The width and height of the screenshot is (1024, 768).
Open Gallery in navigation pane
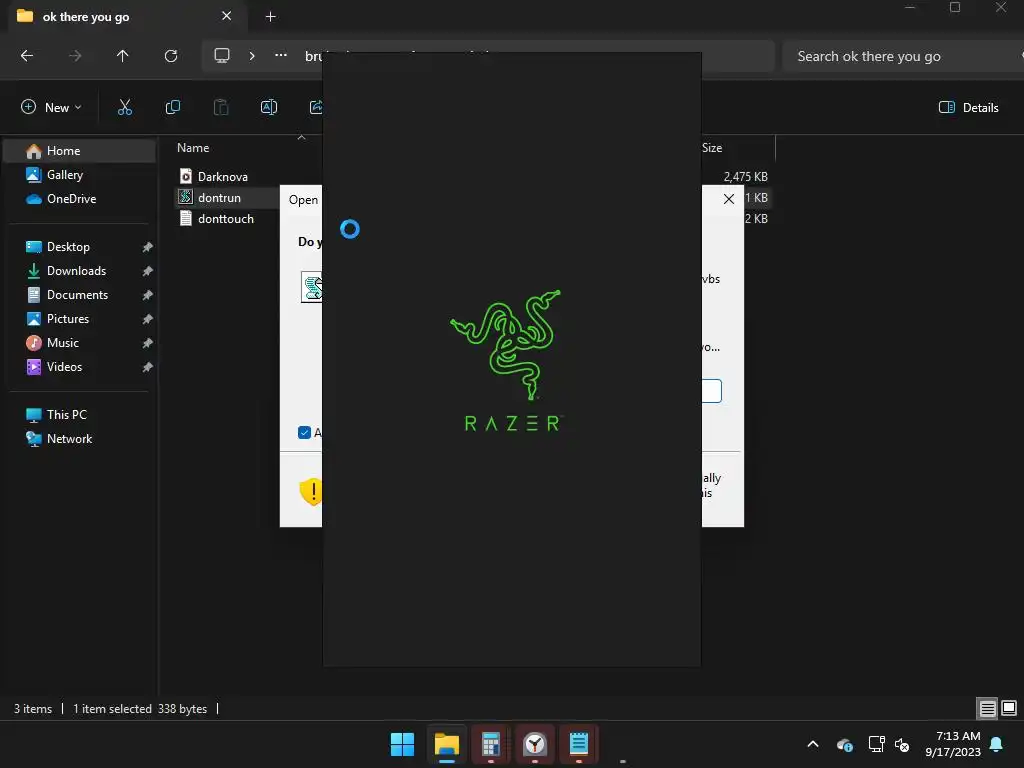point(80,175)
